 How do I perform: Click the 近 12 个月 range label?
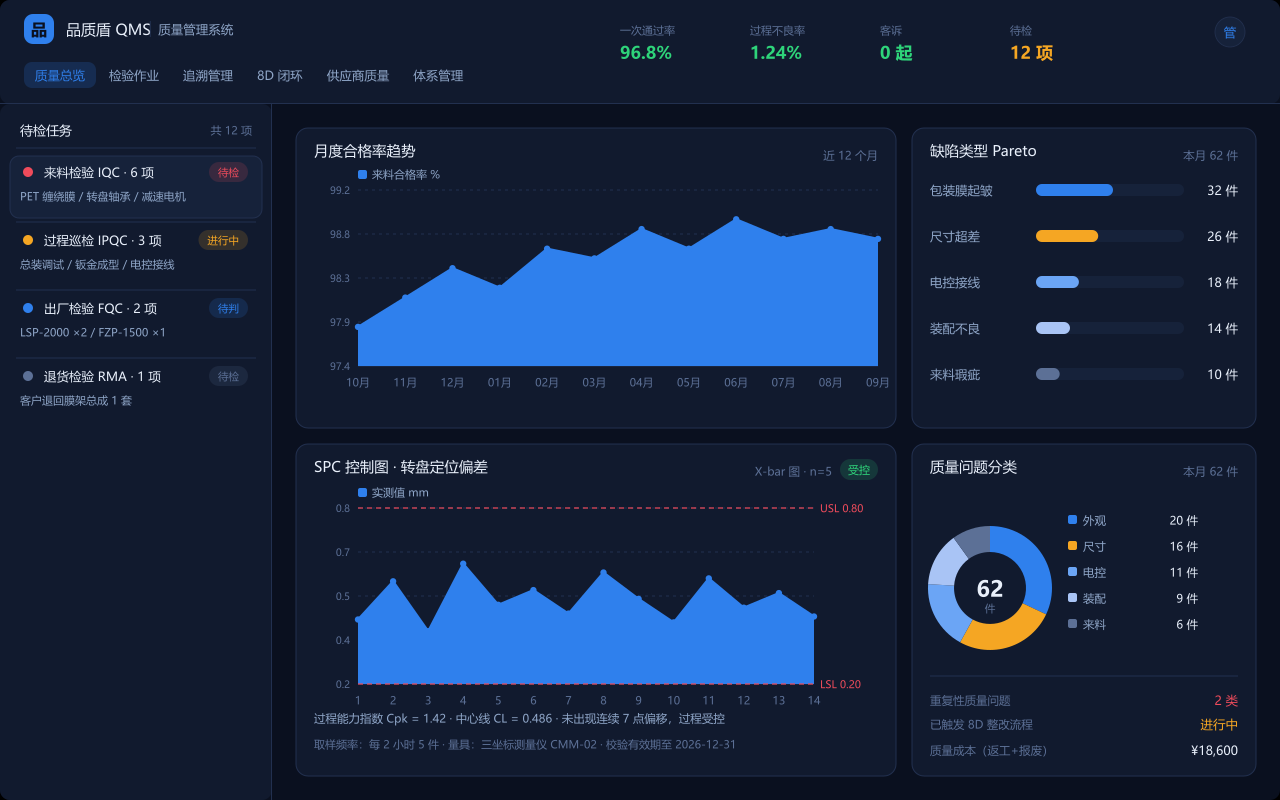(x=850, y=155)
